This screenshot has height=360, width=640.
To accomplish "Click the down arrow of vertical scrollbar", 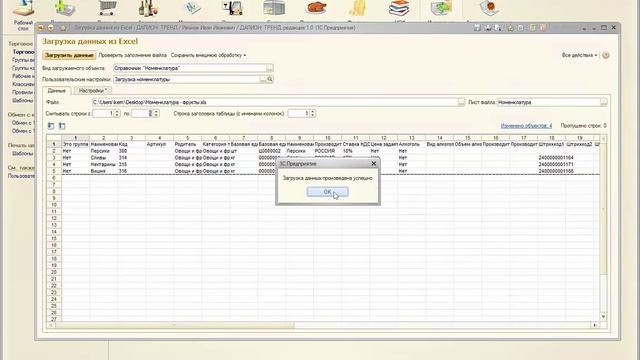I will [x=603, y=317].
